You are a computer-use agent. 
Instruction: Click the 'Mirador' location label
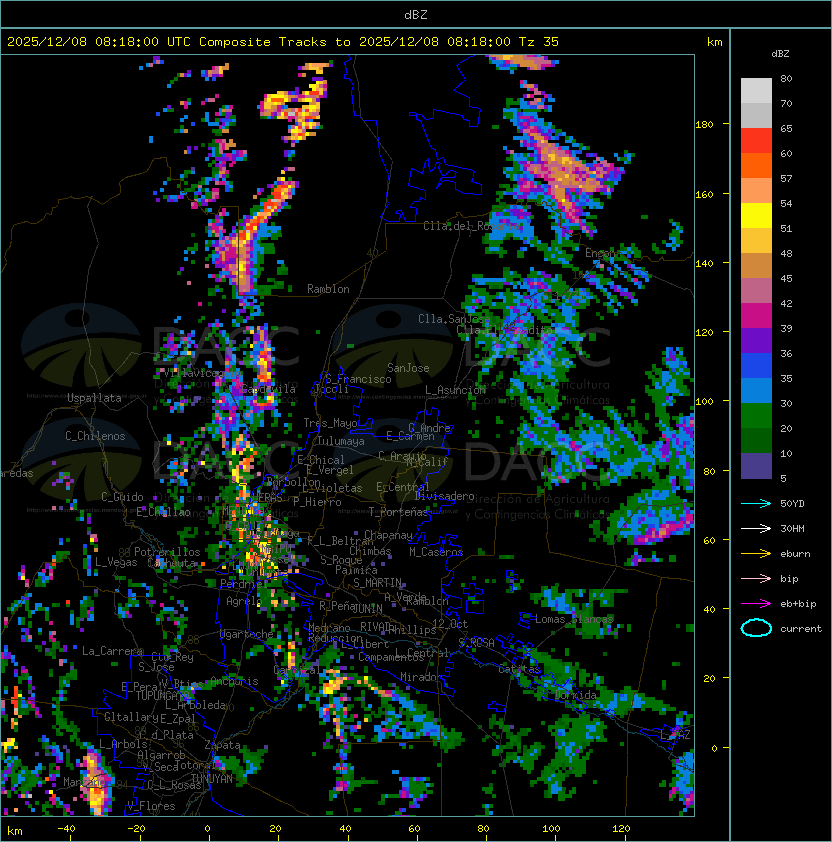click(422, 677)
